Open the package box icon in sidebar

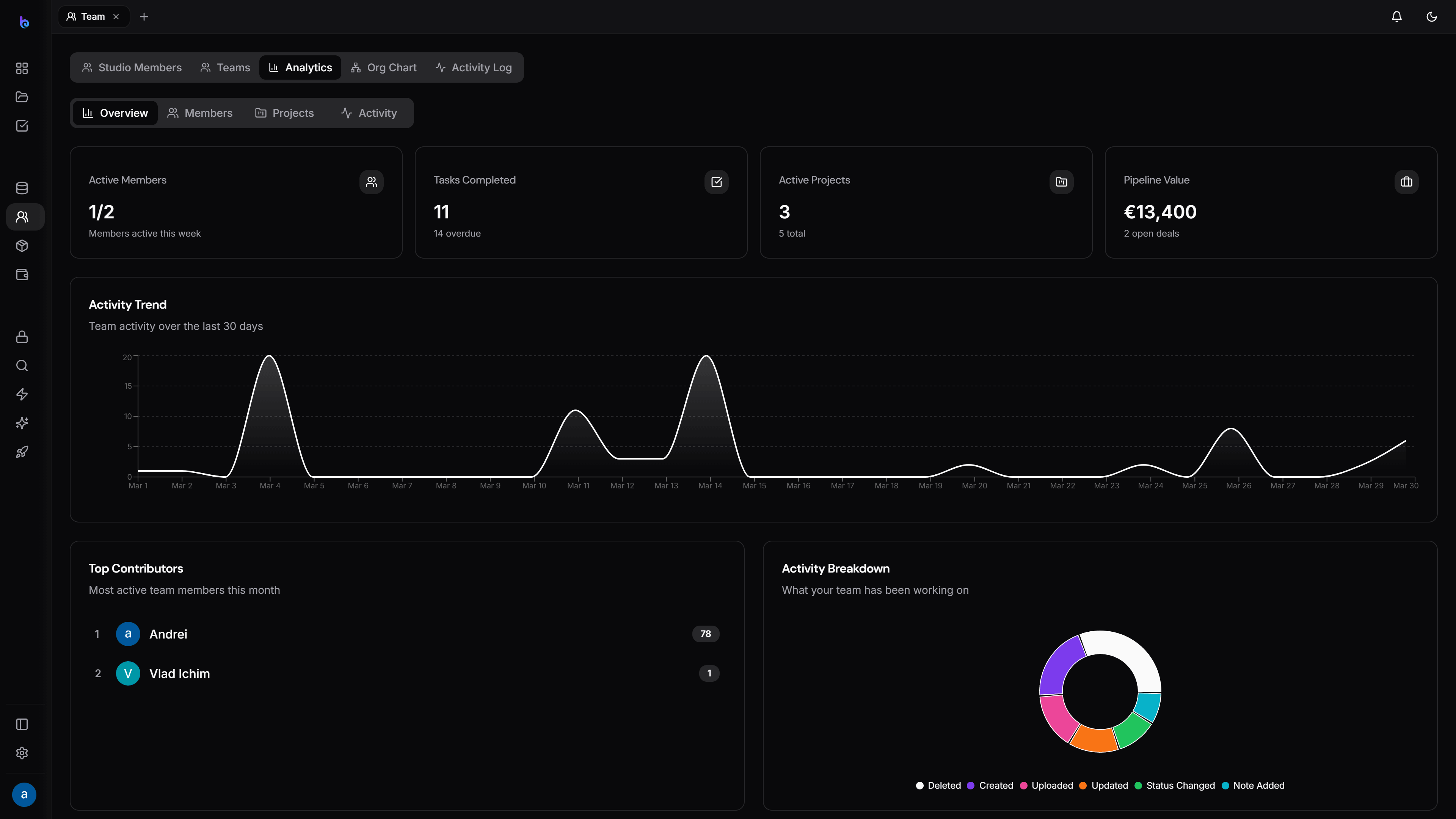22,246
